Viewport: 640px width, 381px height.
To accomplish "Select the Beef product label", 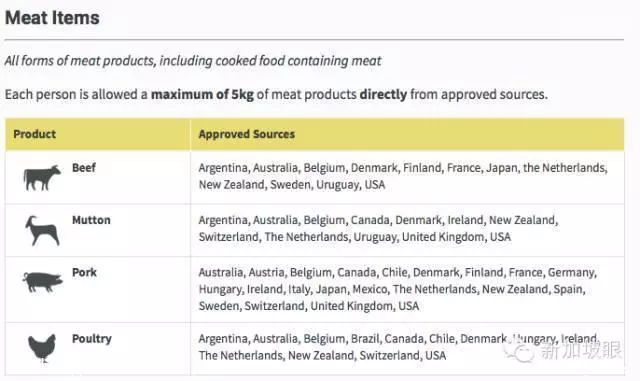I will [84, 168].
